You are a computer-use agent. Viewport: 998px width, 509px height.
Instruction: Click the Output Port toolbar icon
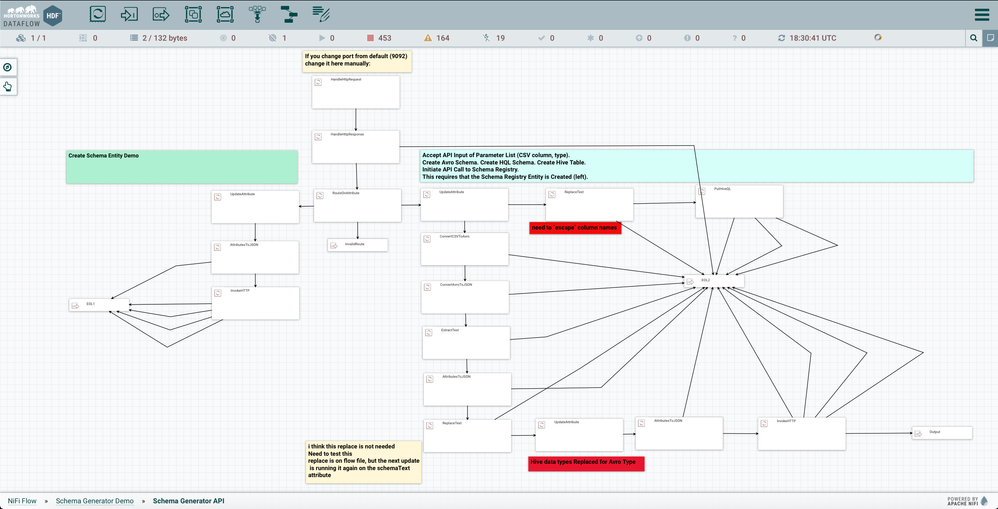pos(161,14)
